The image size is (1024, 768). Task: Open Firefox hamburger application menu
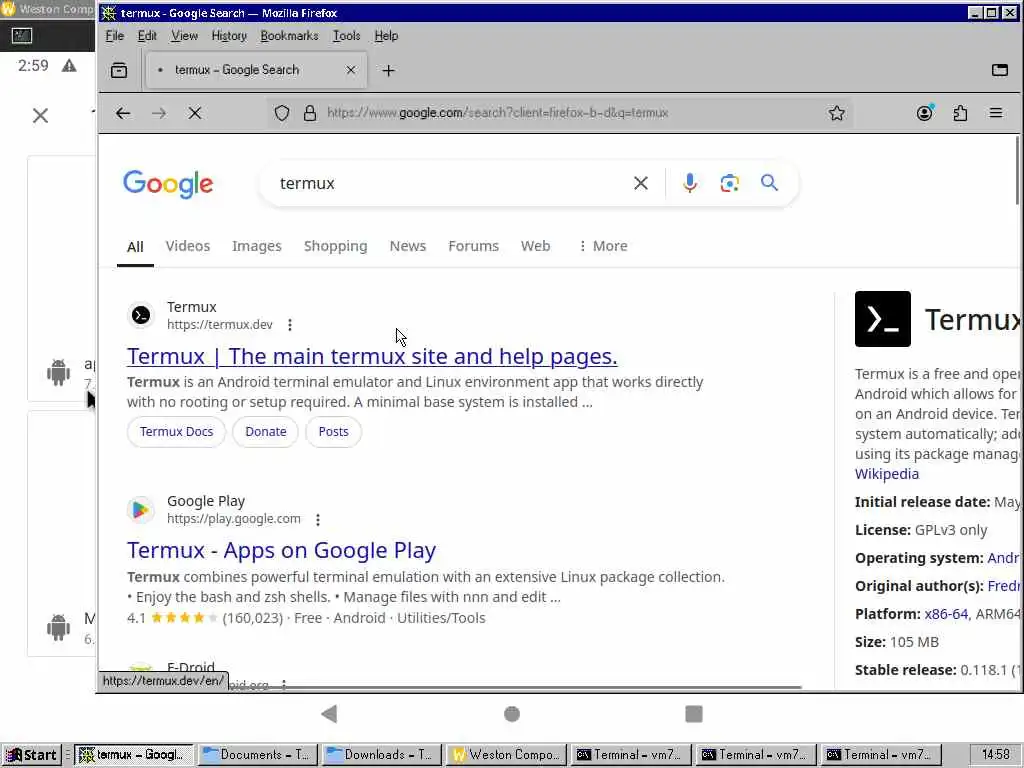[996, 113]
